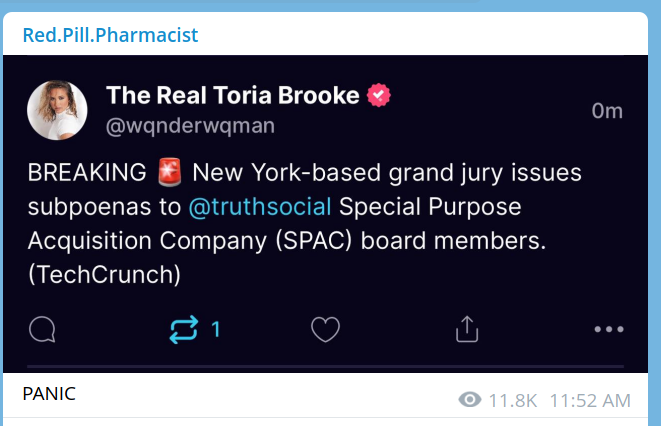Click the views eye icon
The image size is (661, 426).
(469, 401)
